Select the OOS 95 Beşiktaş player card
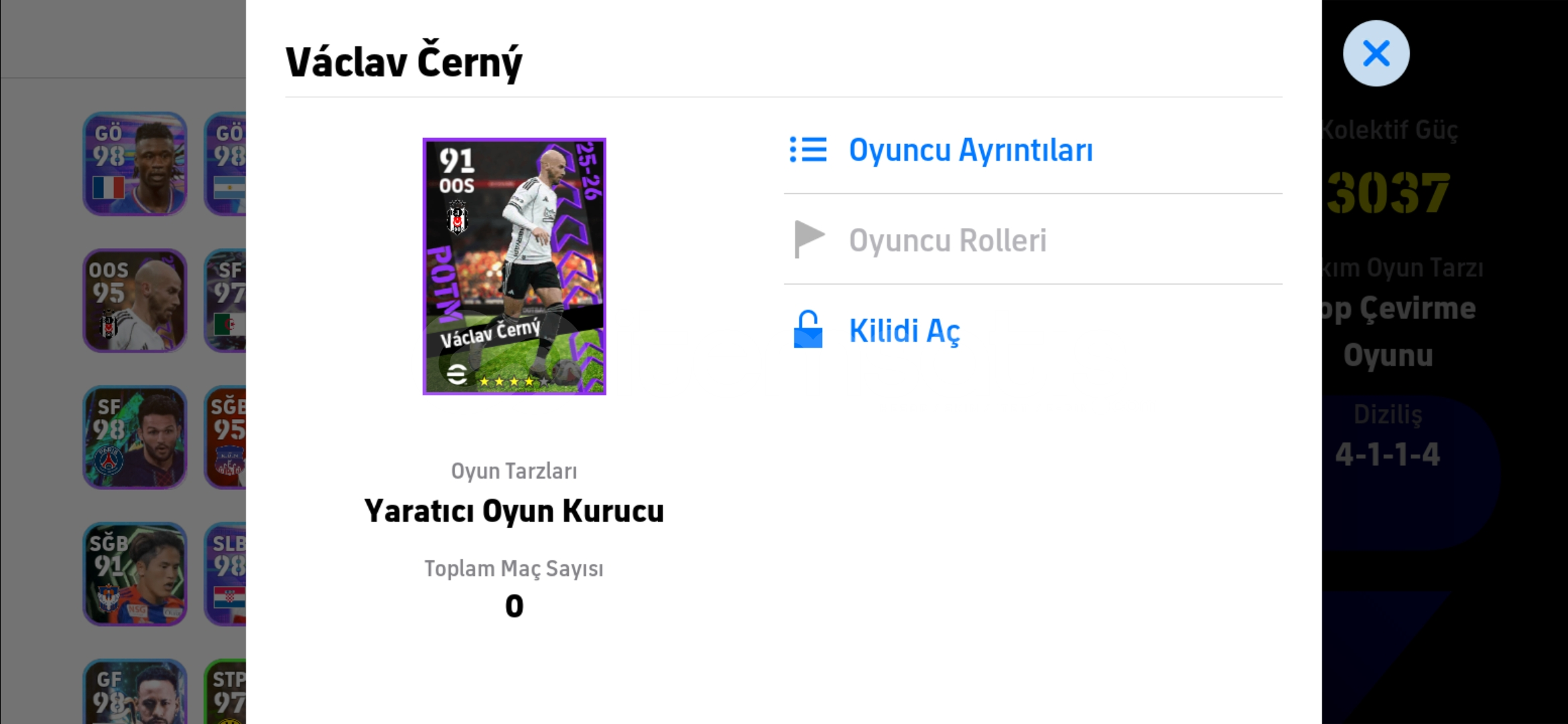This screenshot has width=1568, height=724. point(135,300)
